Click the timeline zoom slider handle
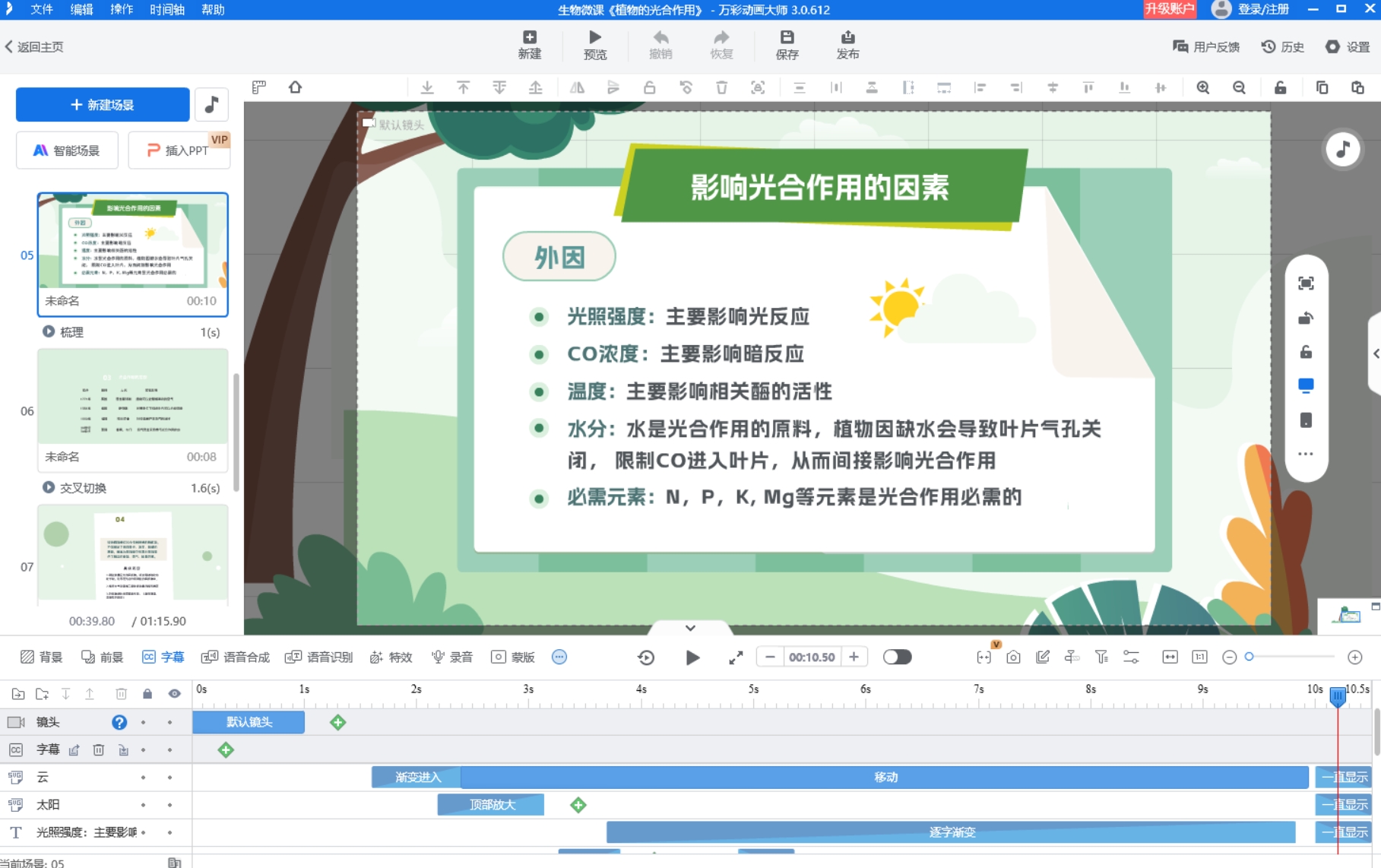1381x868 pixels. (1249, 657)
